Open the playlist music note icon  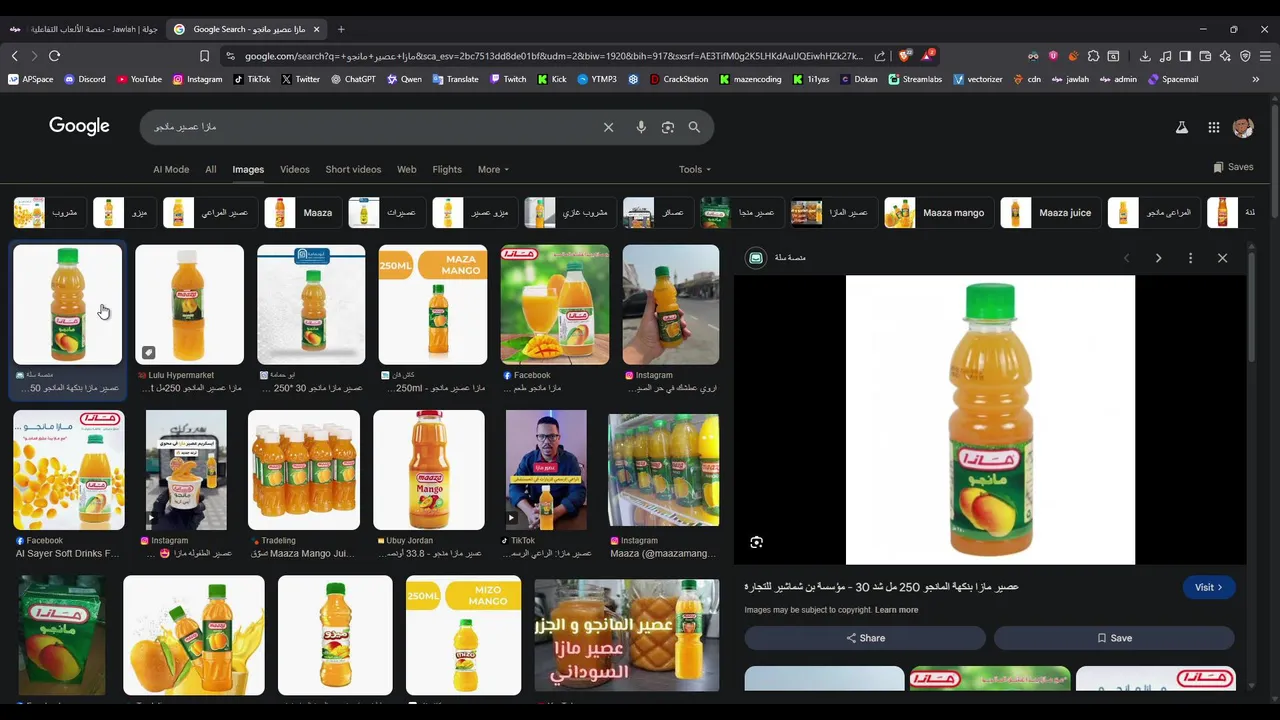pos(1165,56)
